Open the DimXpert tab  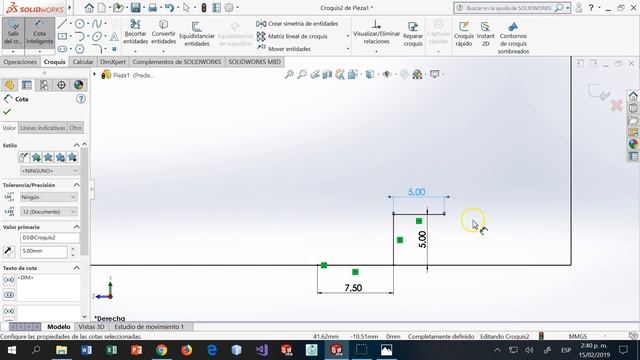coord(113,62)
